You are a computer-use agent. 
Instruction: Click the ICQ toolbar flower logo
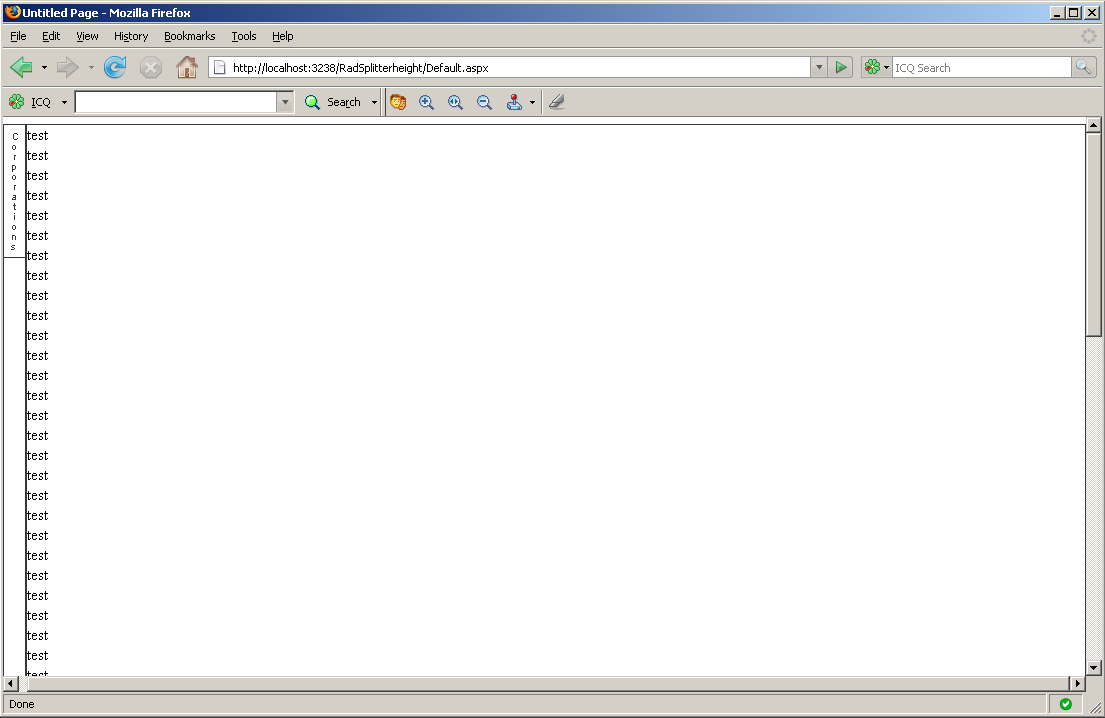click(16, 102)
